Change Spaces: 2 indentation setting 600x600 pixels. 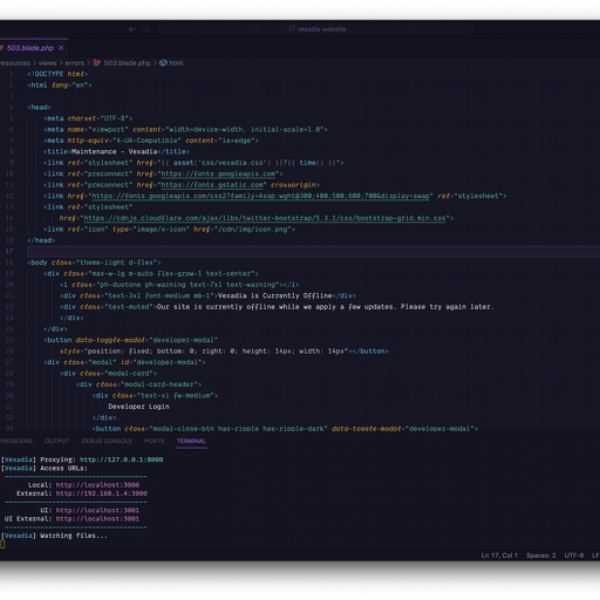(x=541, y=555)
